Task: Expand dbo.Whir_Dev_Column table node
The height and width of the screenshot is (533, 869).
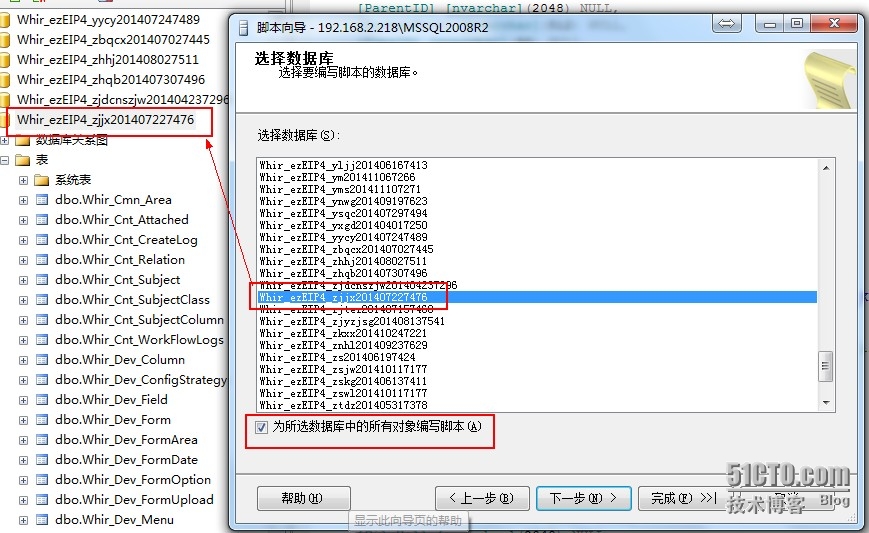Action: 23,360
